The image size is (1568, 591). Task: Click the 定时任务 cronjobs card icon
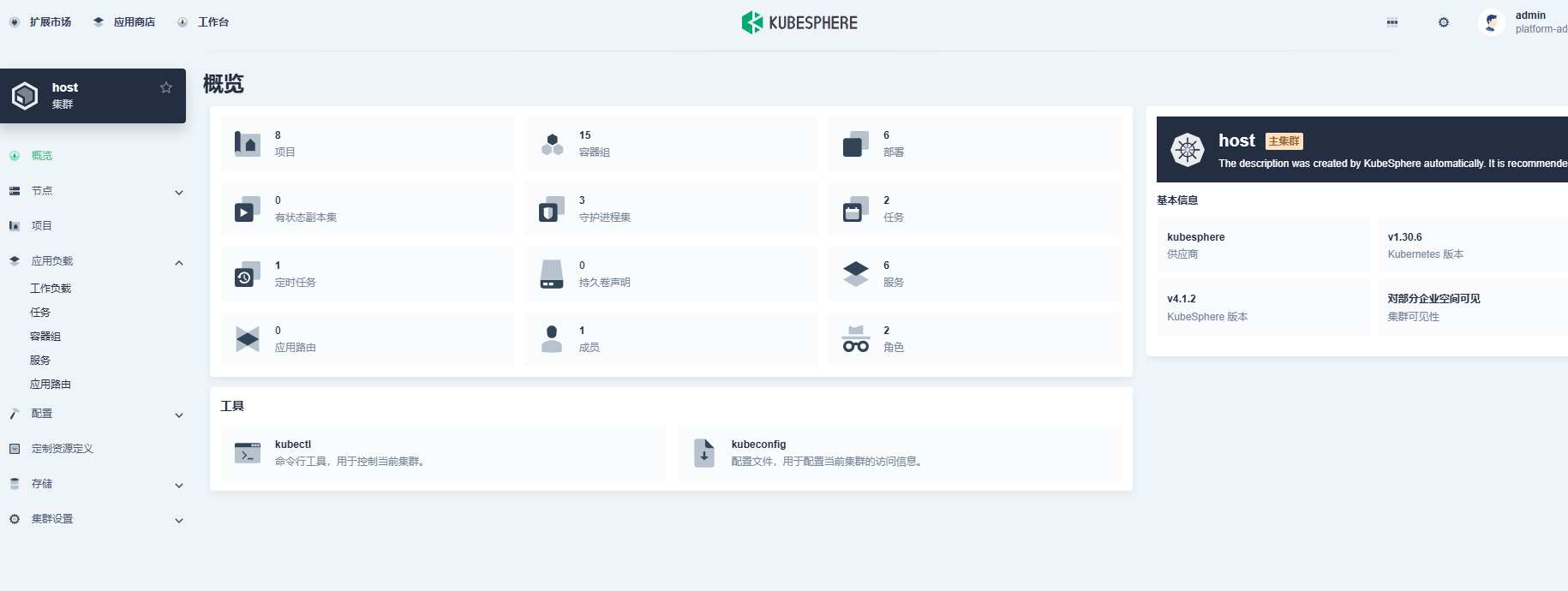click(248, 274)
